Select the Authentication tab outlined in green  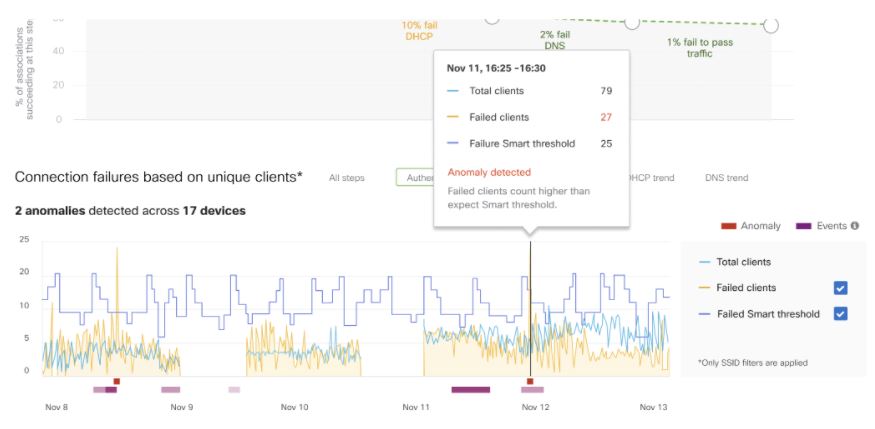pyautogui.click(x=415, y=178)
